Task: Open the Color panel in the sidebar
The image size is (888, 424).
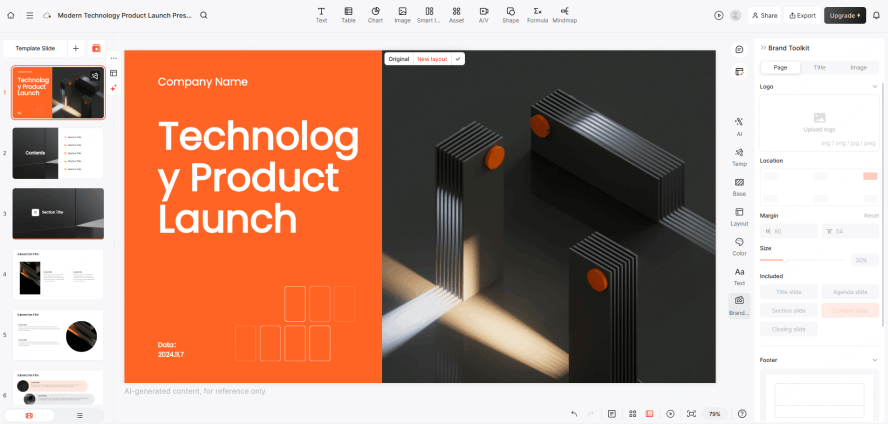Action: click(739, 246)
